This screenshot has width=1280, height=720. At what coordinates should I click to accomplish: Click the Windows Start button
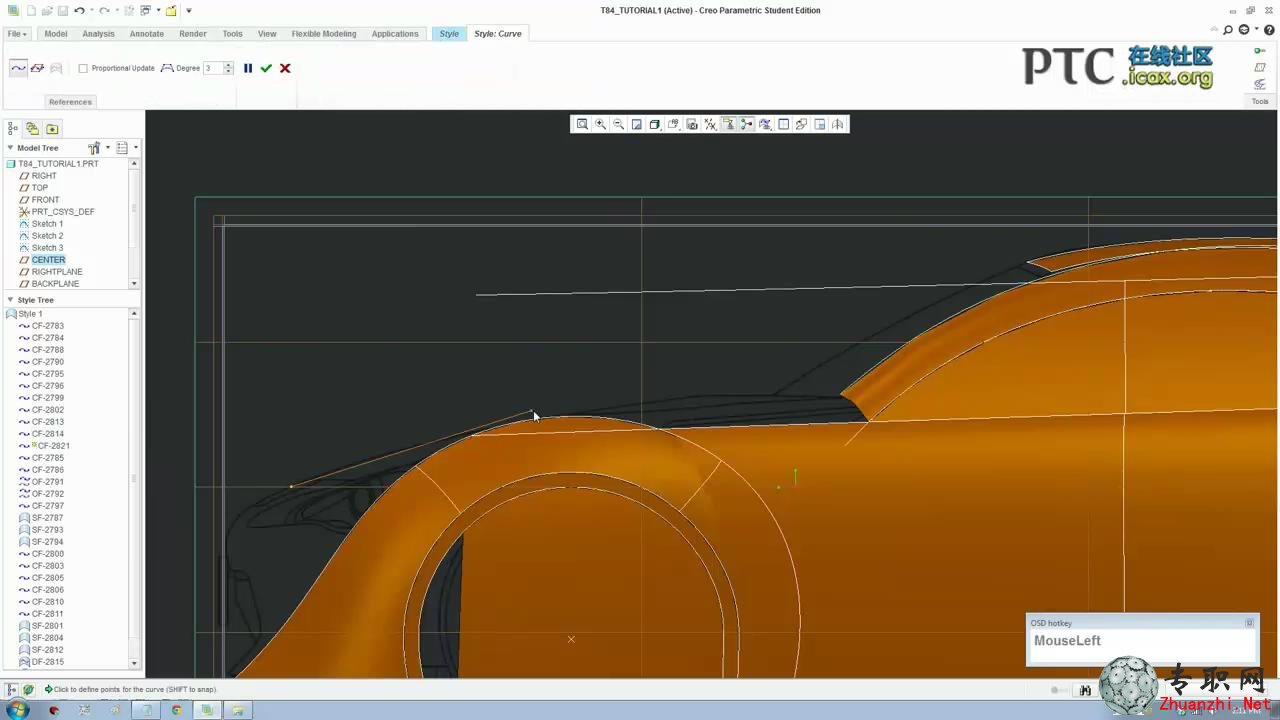tap(17, 710)
